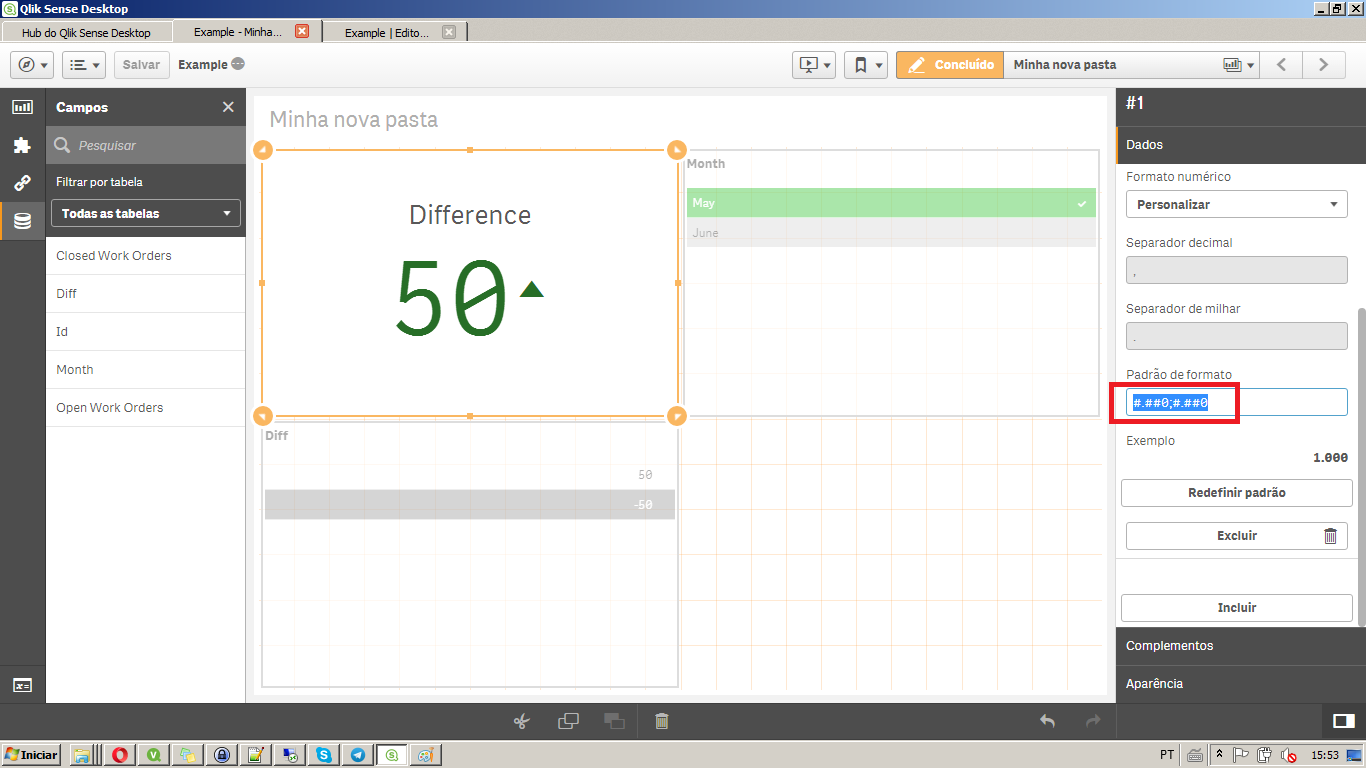1366x768 pixels.
Task: Expand the Aparência section
Action: [x=1241, y=684]
